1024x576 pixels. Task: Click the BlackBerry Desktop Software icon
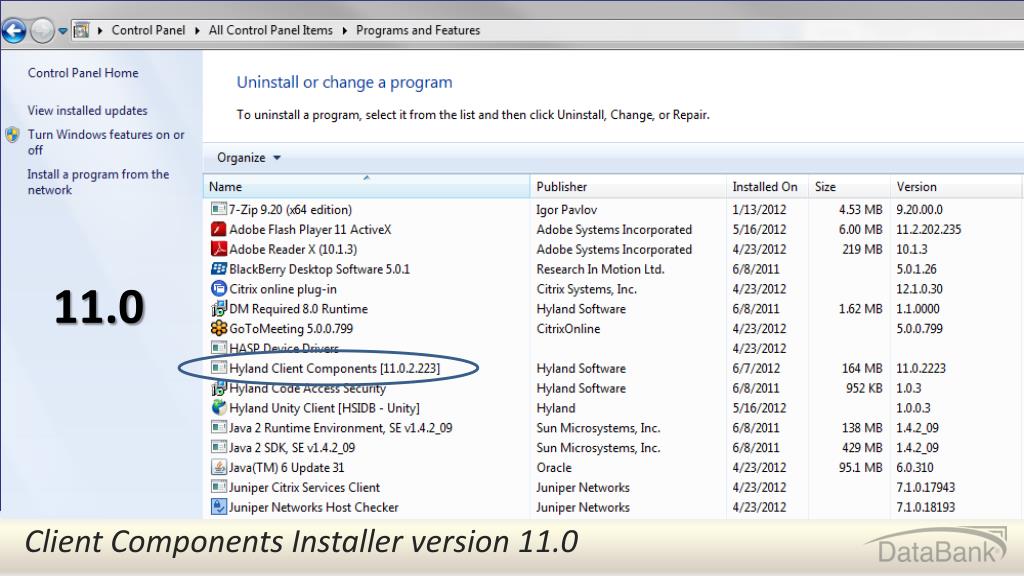coord(219,268)
